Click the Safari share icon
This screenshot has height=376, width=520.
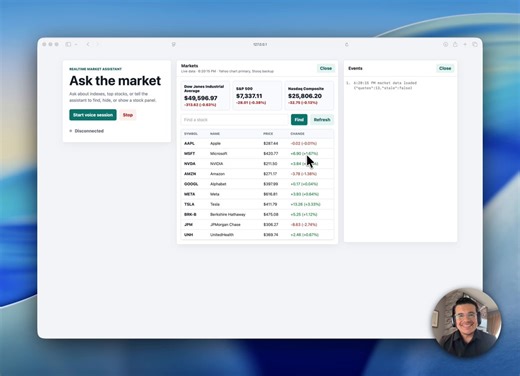pos(455,44)
